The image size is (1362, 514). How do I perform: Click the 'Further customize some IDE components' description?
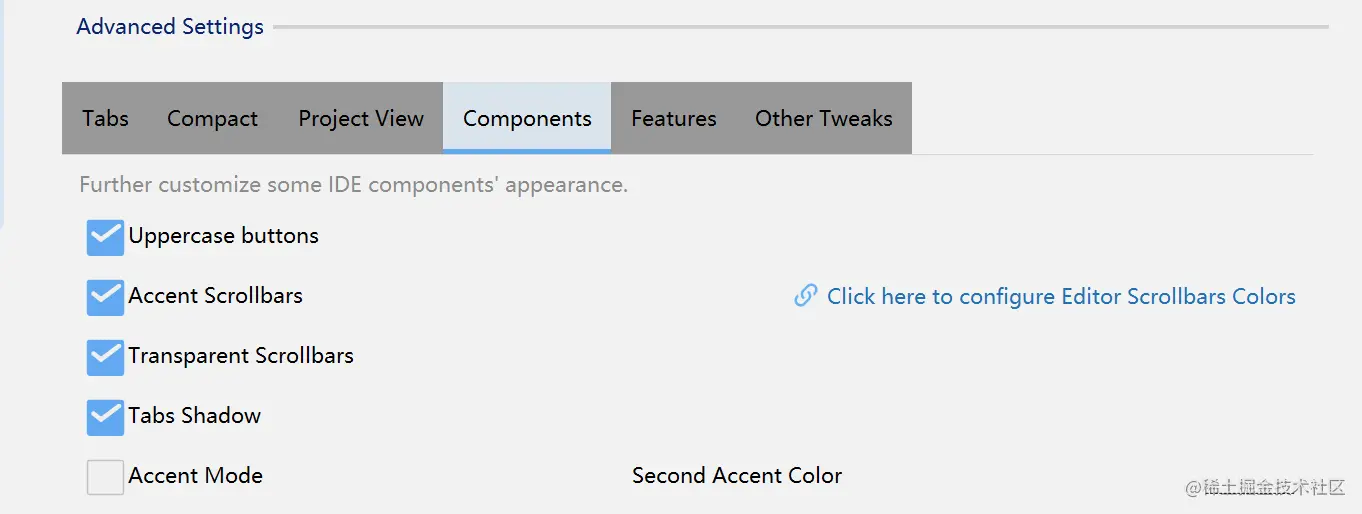[x=353, y=185]
